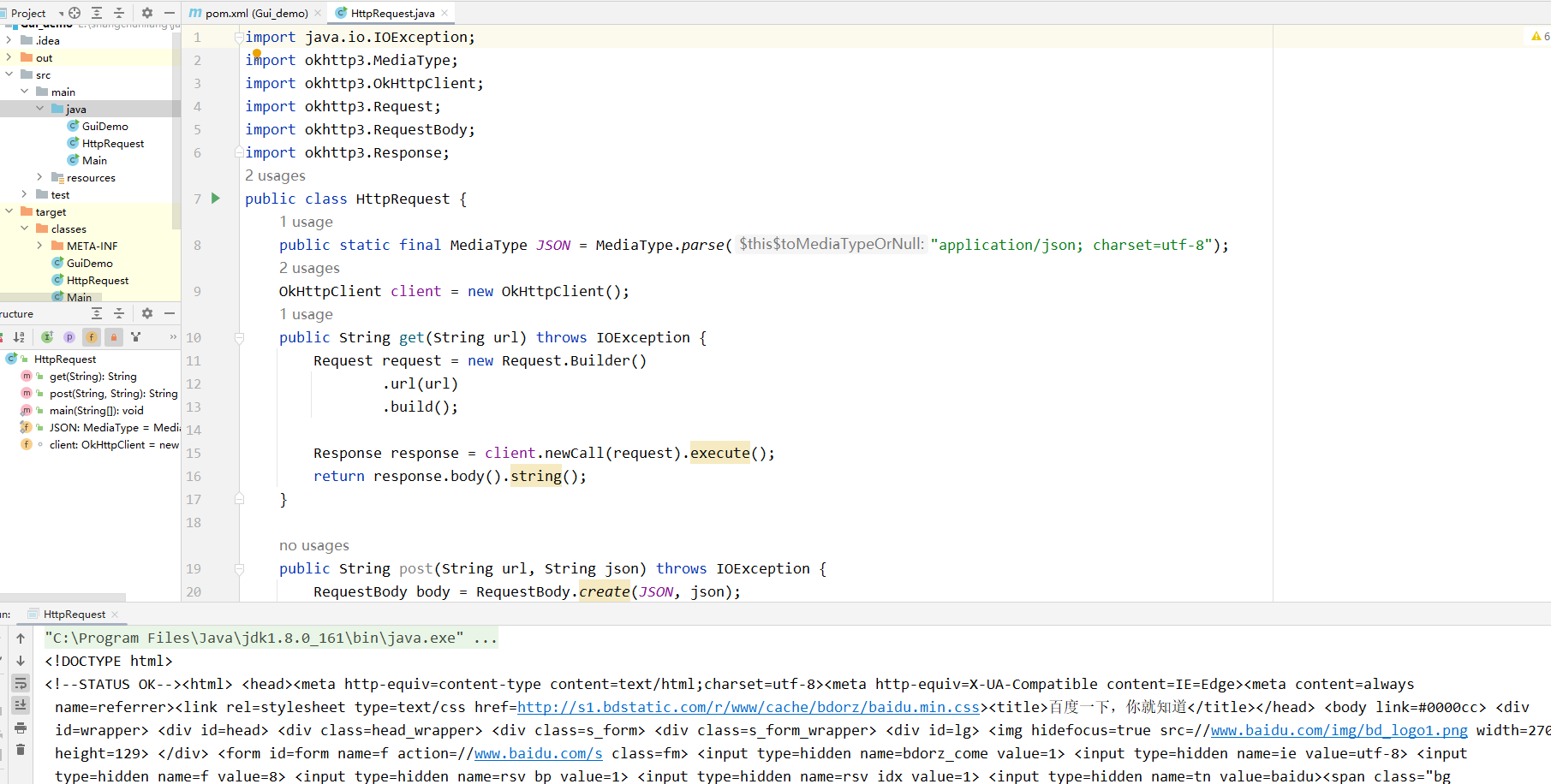1551x784 pixels.
Task: Select post(String, String) in Structure
Action: [x=113, y=394]
